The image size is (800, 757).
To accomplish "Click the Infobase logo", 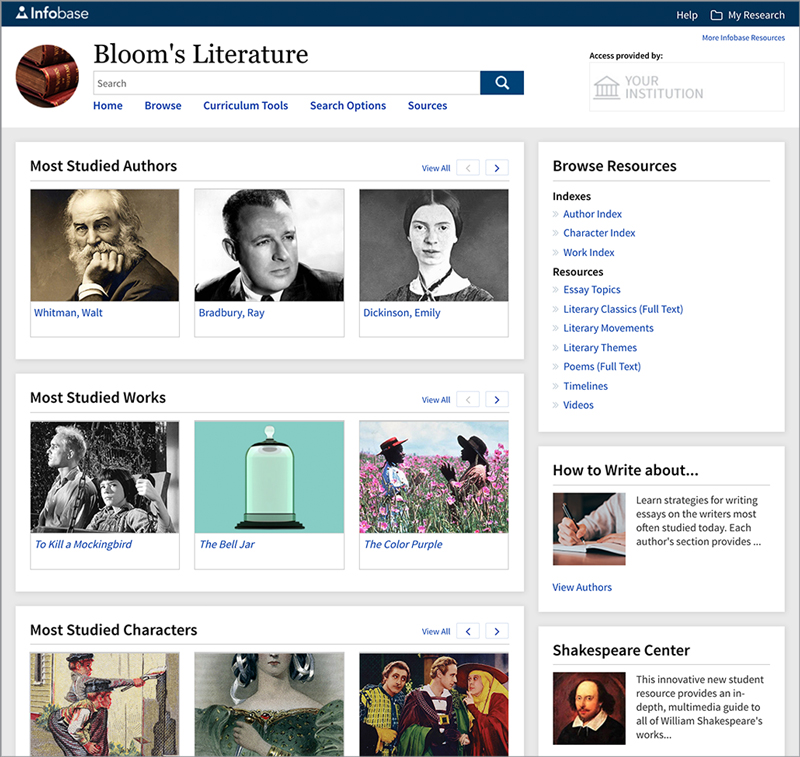I will tap(52, 13).
